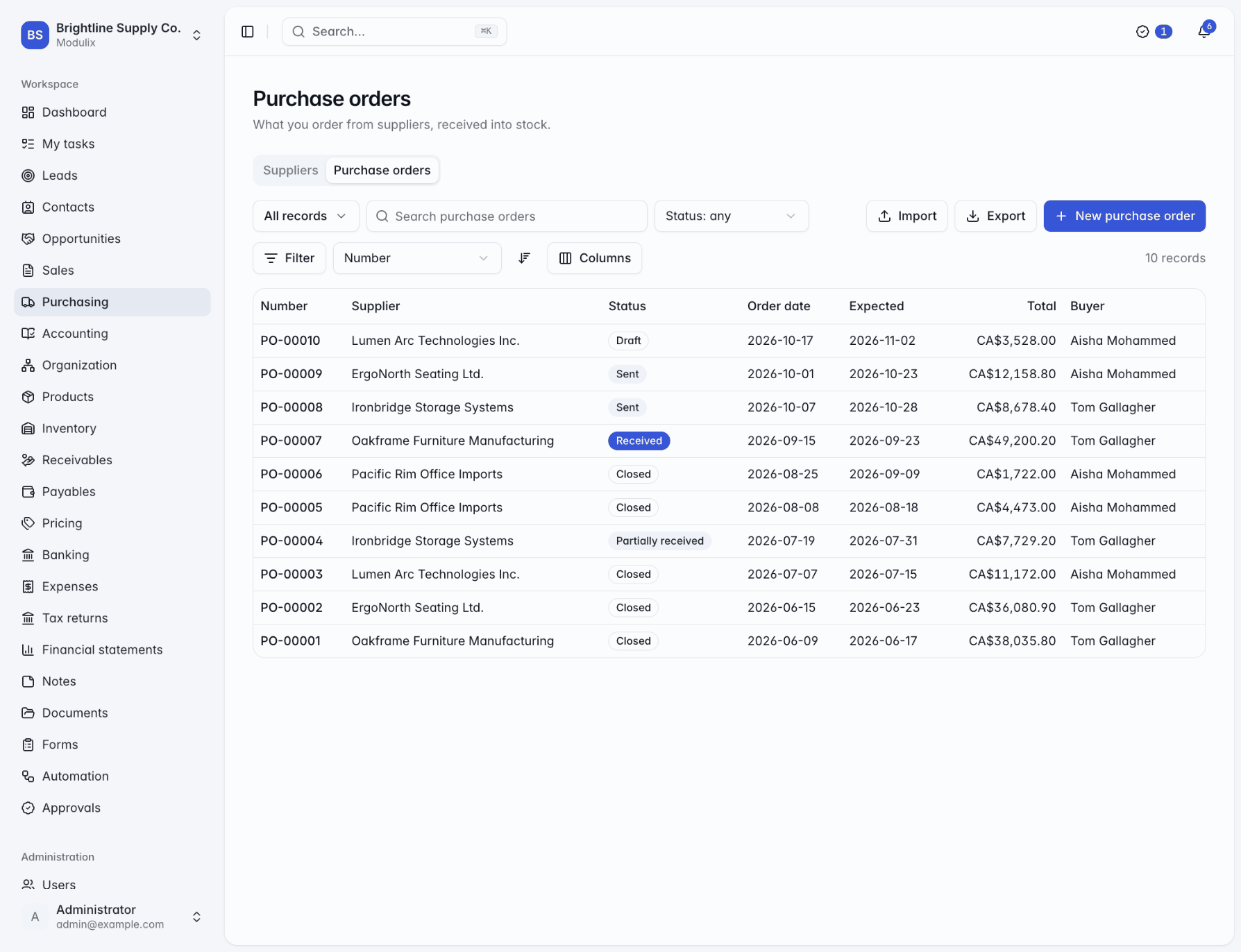The image size is (1241, 952).
Task: Click the Export button
Action: click(995, 216)
